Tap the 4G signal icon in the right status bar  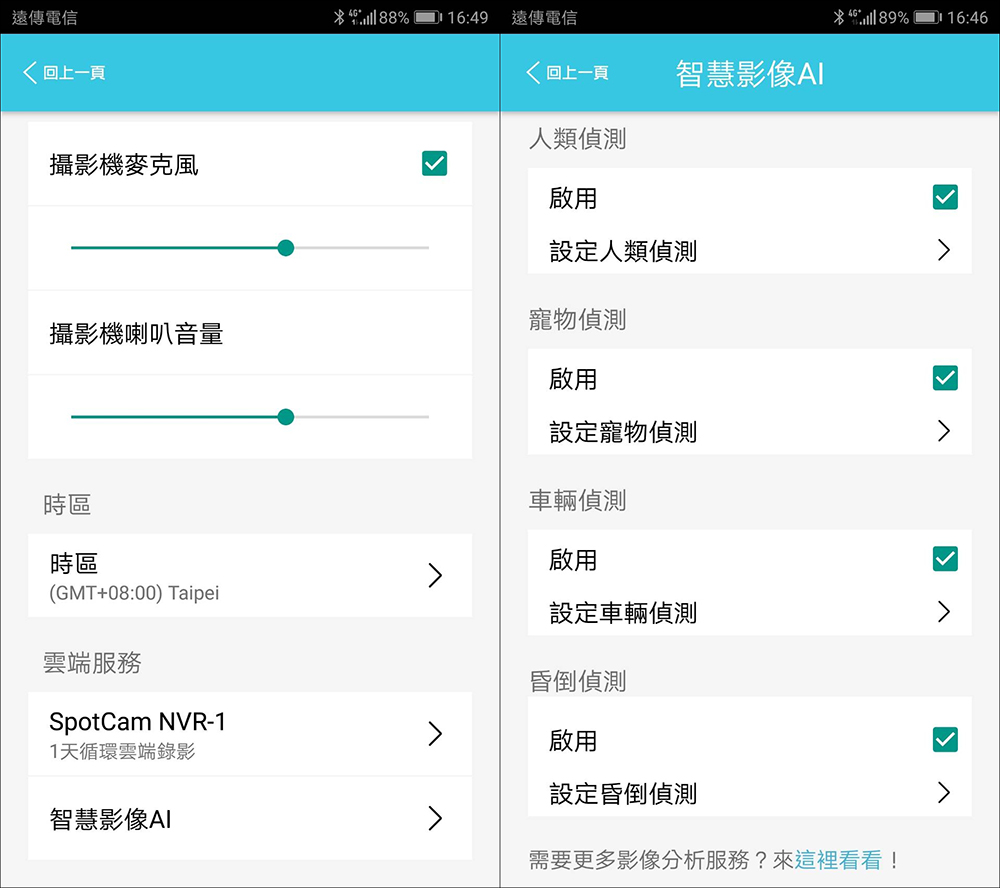(x=862, y=17)
